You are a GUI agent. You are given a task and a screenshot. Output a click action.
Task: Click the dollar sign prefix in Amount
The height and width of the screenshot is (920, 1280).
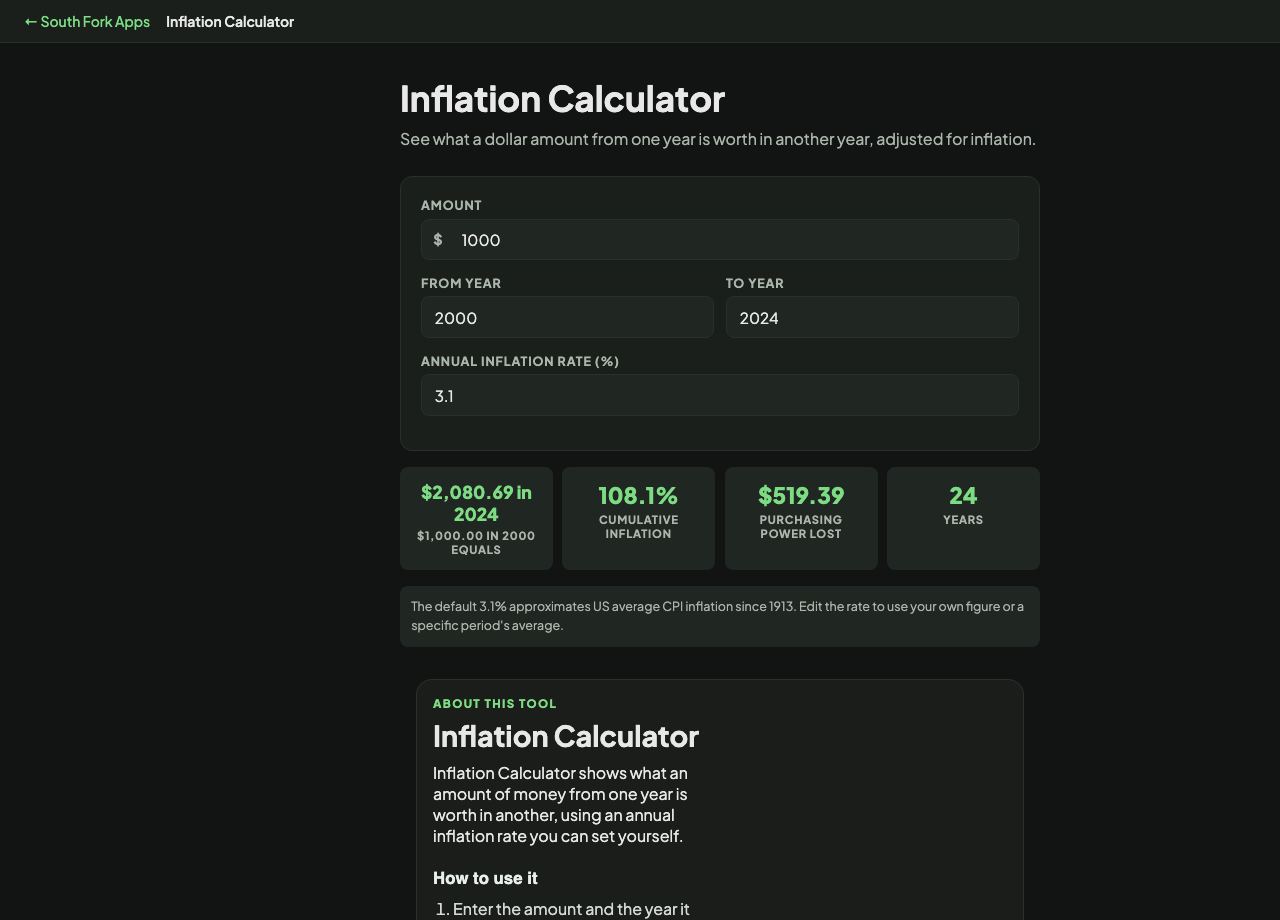point(438,240)
